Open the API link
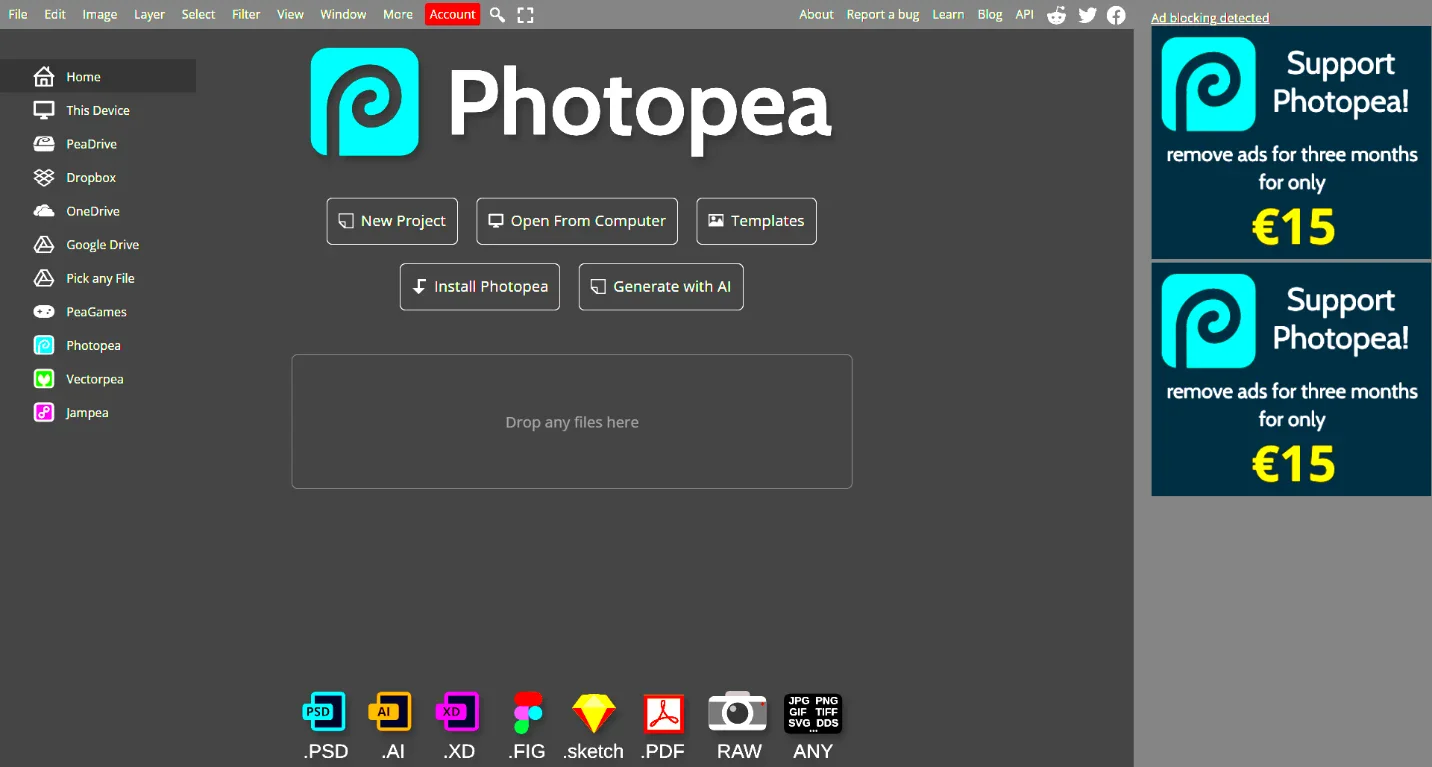 tap(1024, 15)
